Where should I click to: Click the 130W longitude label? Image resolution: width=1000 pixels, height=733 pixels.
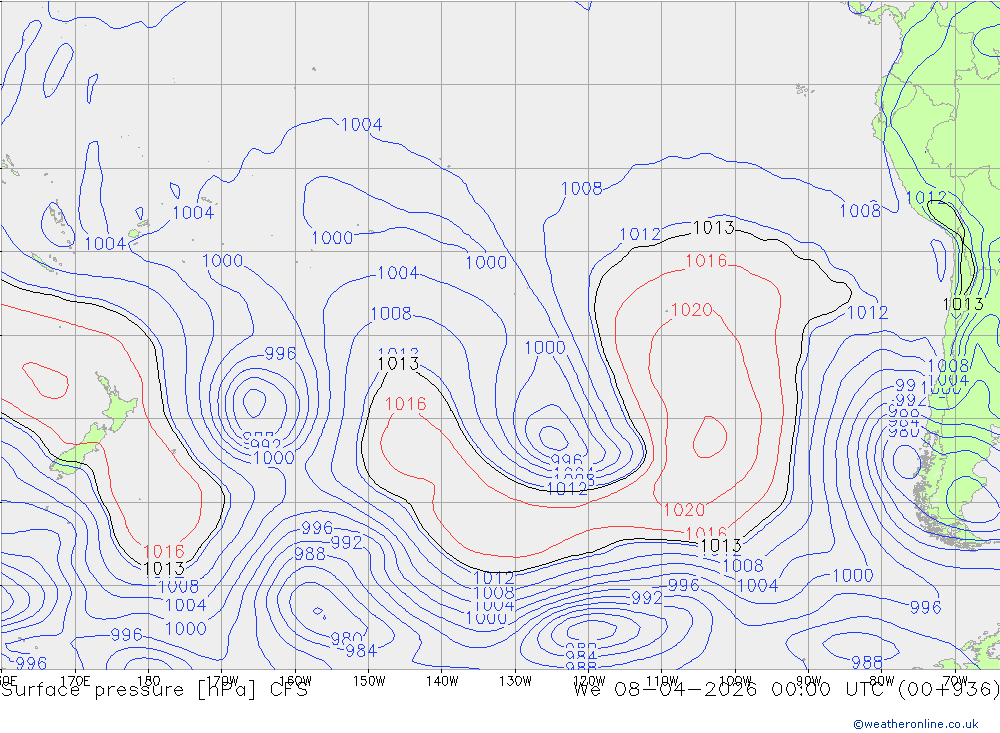point(515,681)
